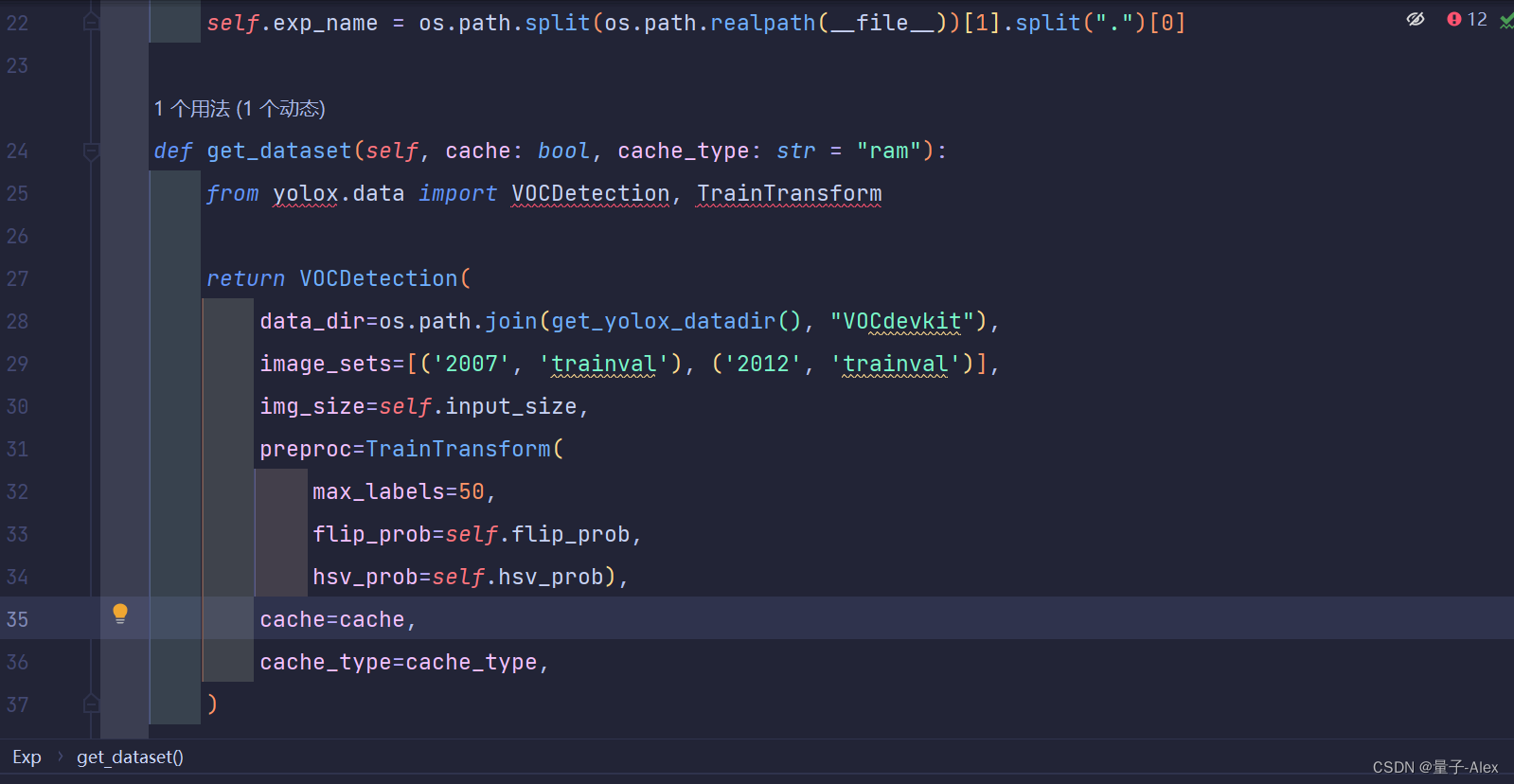Image resolution: width=1514 pixels, height=784 pixels.
Task: Click the closing parenthesis on line 37
Action: click(x=213, y=704)
